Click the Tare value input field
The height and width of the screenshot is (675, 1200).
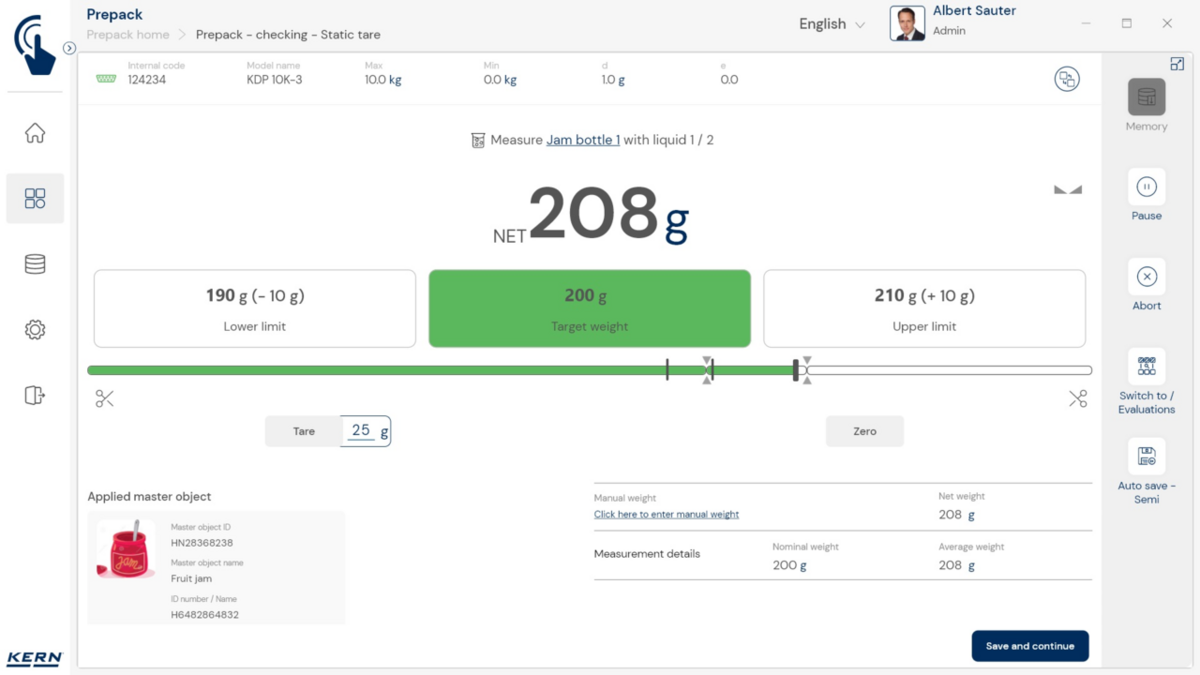[x=364, y=431]
